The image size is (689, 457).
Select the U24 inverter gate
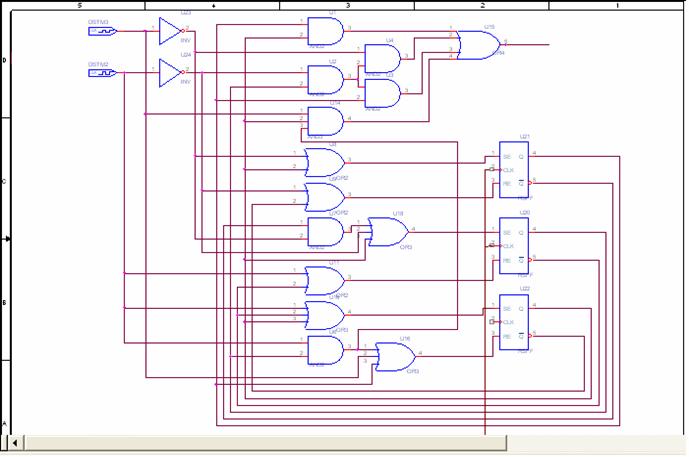(170, 73)
